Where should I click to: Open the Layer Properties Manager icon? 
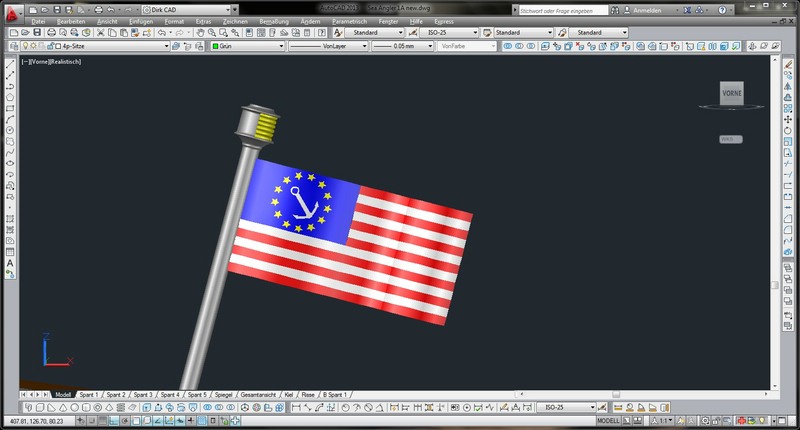tap(14, 46)
